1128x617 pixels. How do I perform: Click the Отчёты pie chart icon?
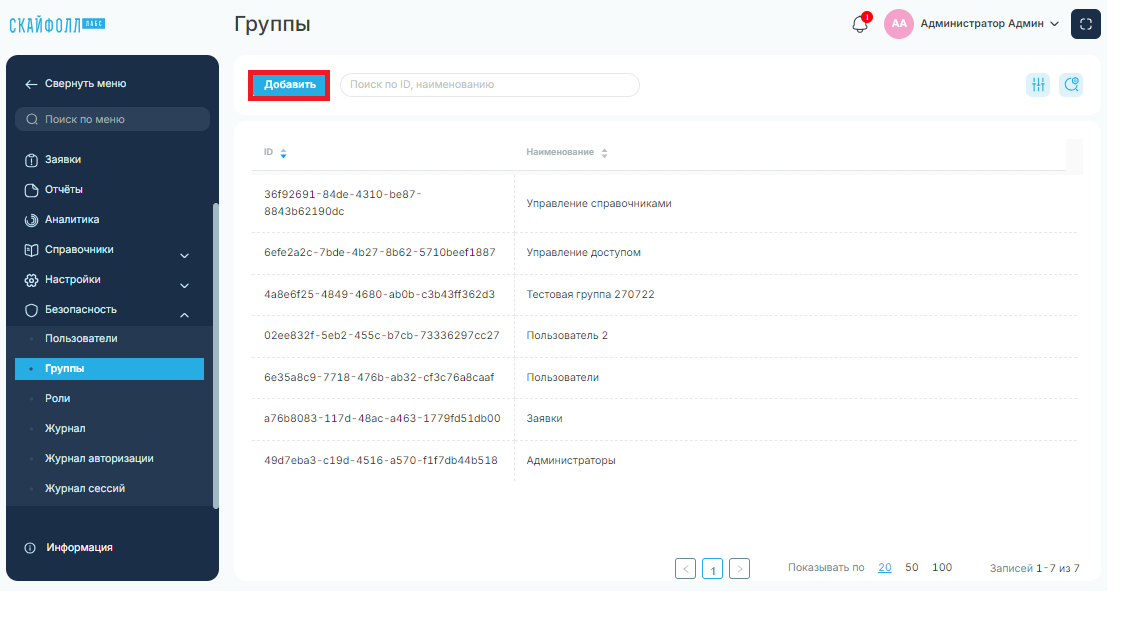(x=31, y=190)
